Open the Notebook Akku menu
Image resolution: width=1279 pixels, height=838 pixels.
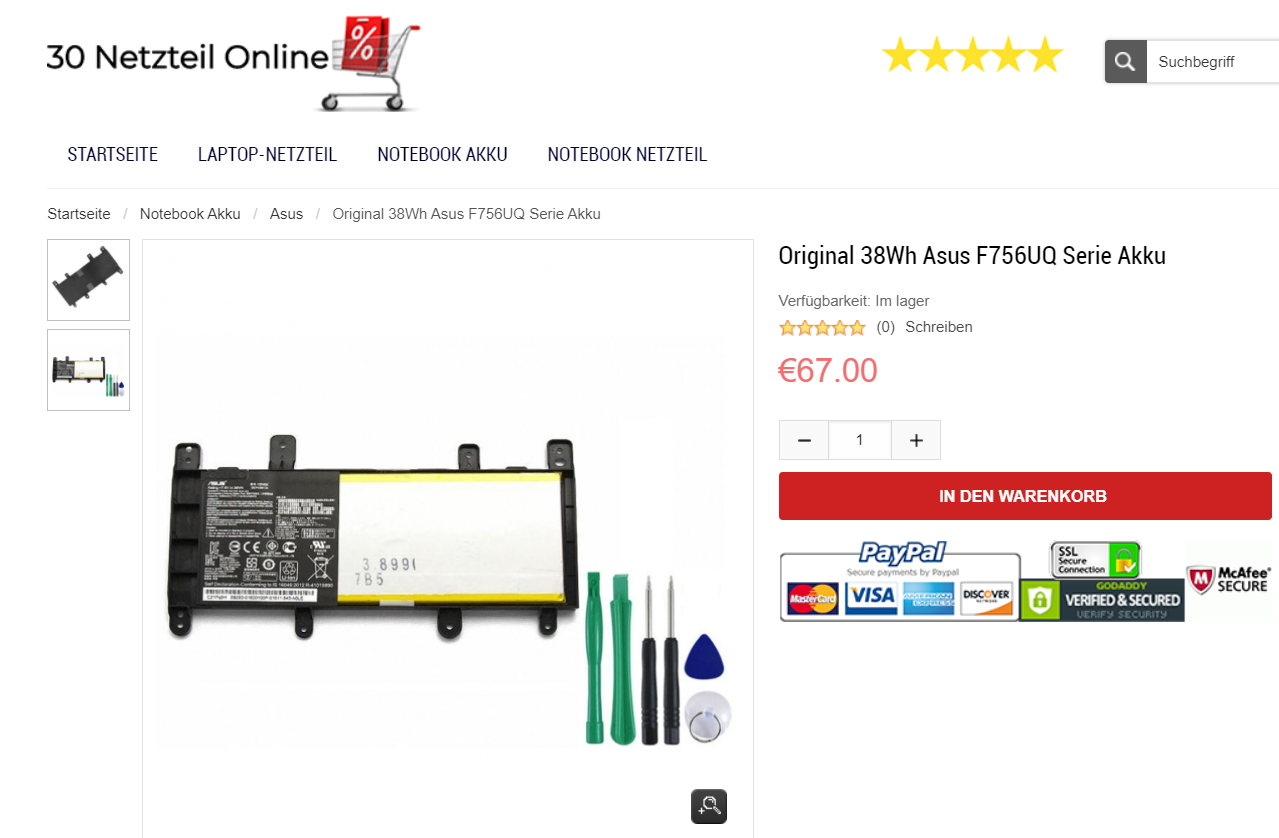click(x=442, y=154)
